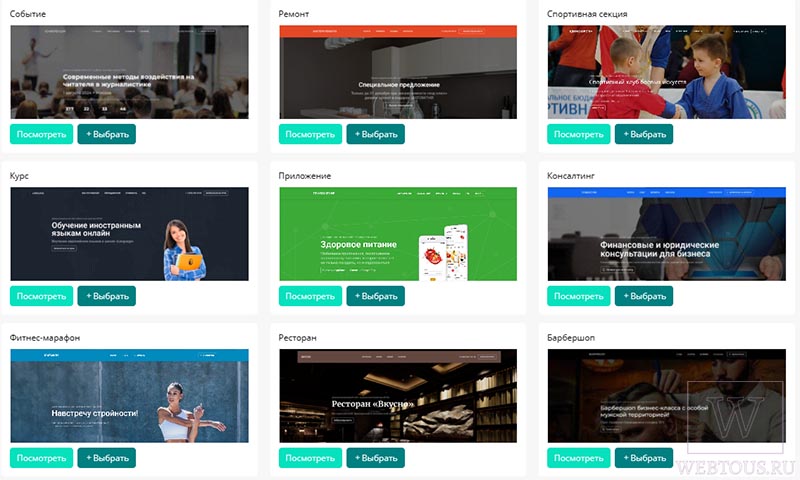Open the Курс language learning thumbnail
The height and width of the screenshot is (480, 800).
click(130, 234)
